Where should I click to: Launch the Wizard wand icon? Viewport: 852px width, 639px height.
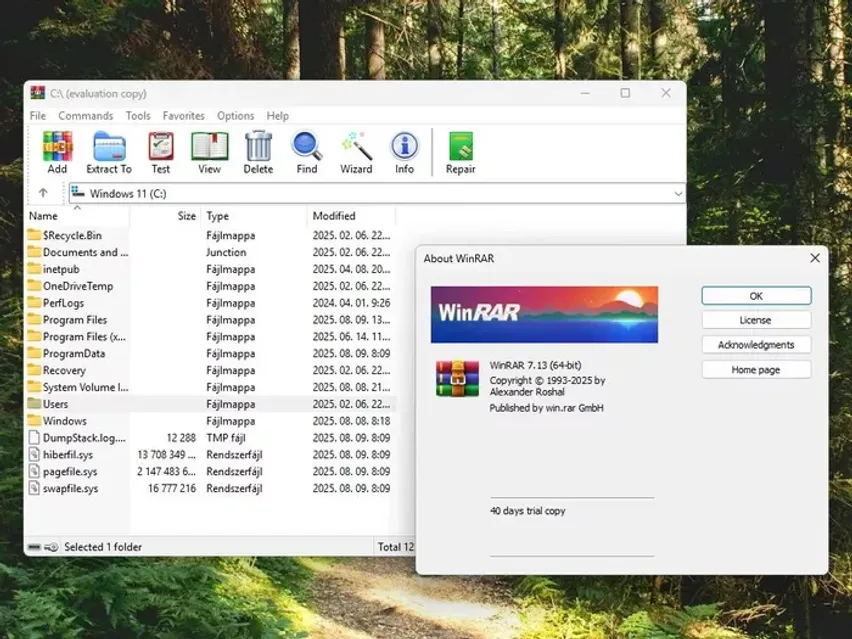pyautogui.click(x=356, y=147)
